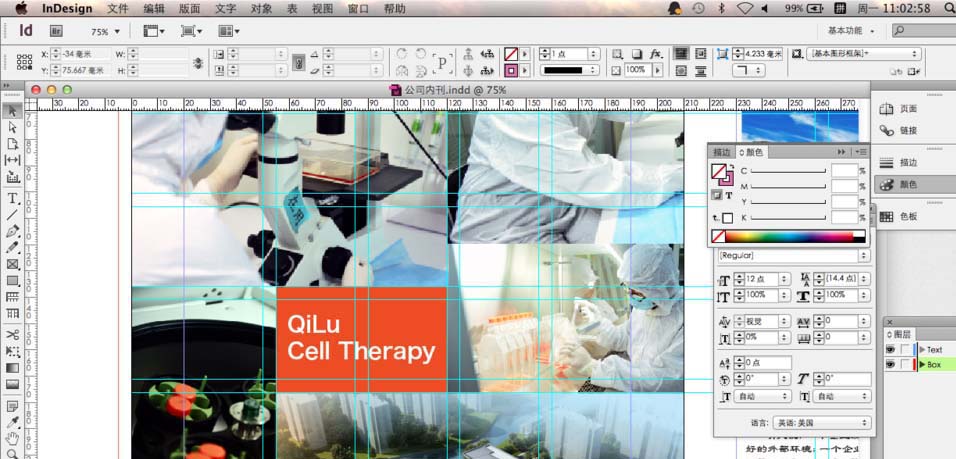This screenshot has width=956, height=459.
Task: Toggle formatting affects container button
Action: tap(717, 196)
